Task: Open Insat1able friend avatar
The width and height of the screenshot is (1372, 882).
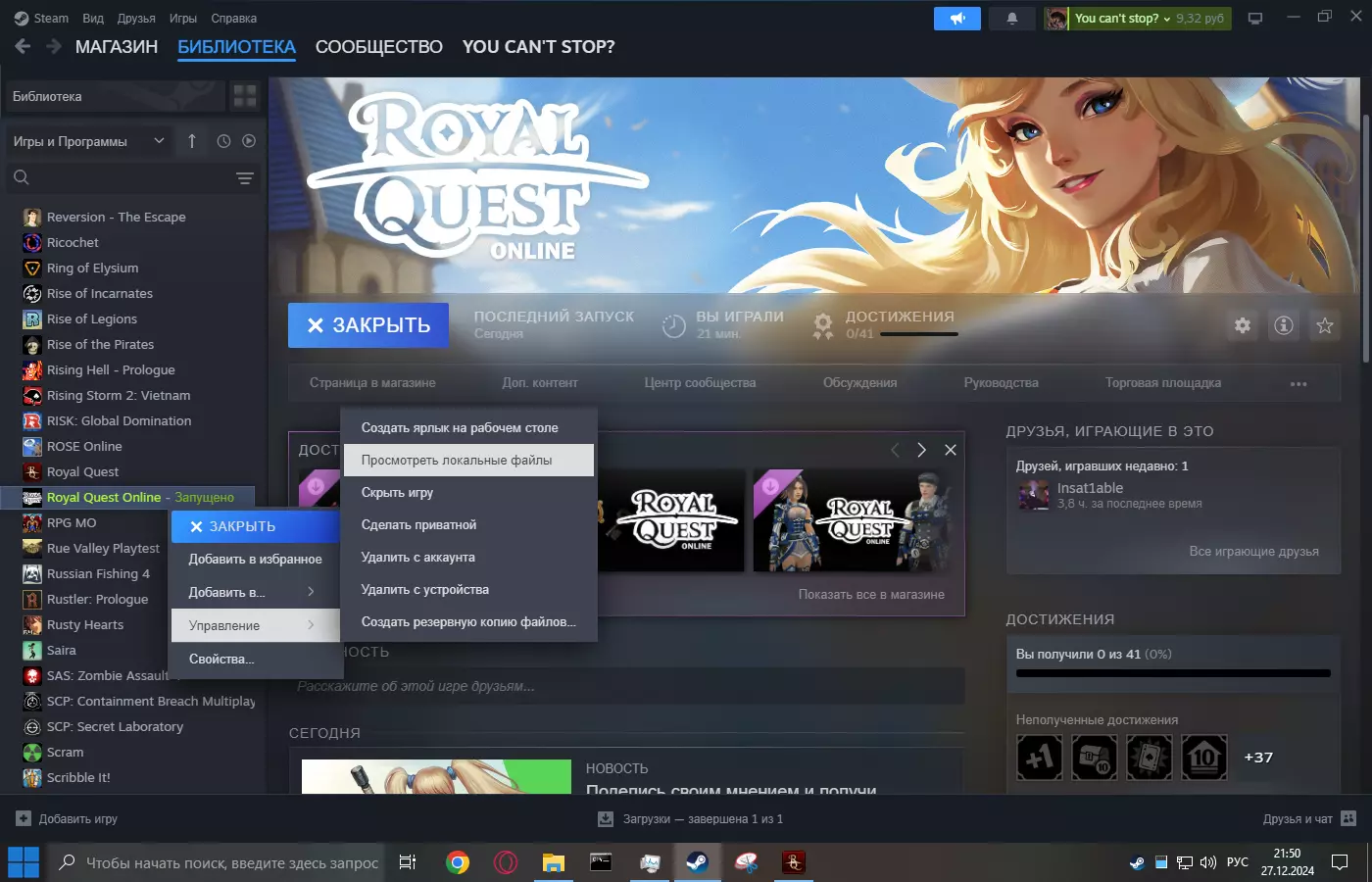Action: click(x=1033, y=495)
